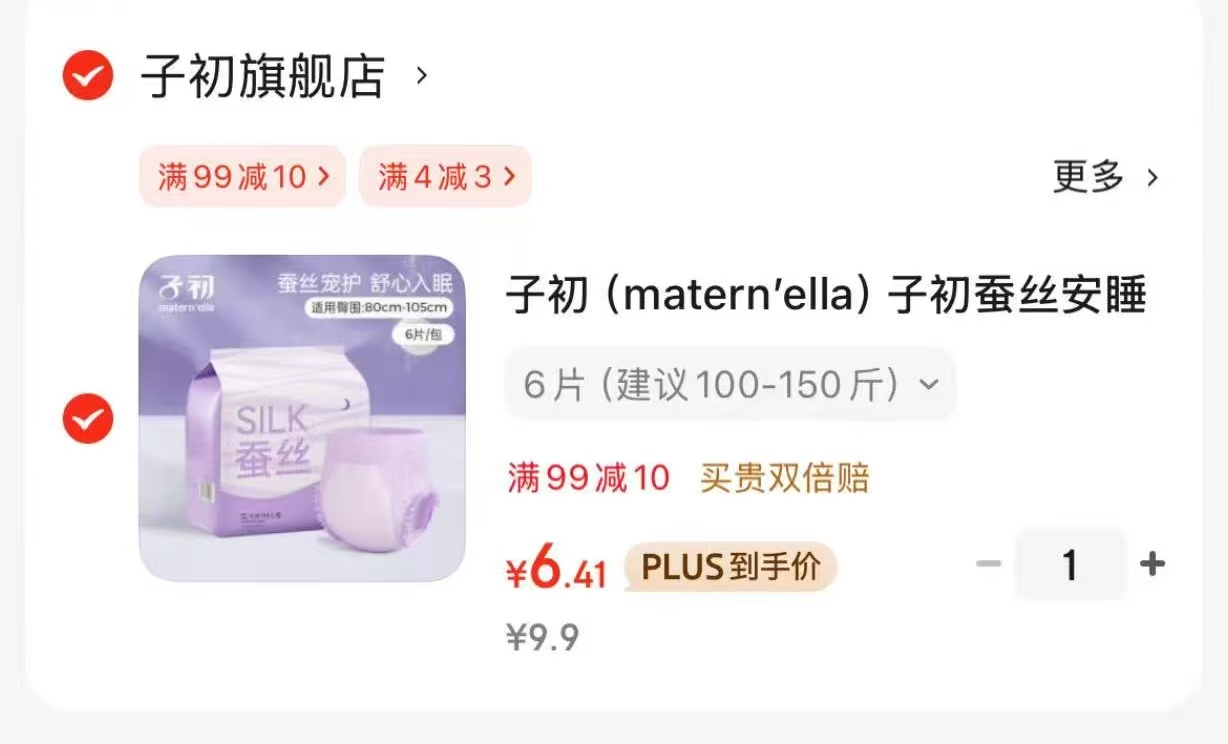
Task: Tap the ¥6.41 price
Action: [x=557, y=569]
